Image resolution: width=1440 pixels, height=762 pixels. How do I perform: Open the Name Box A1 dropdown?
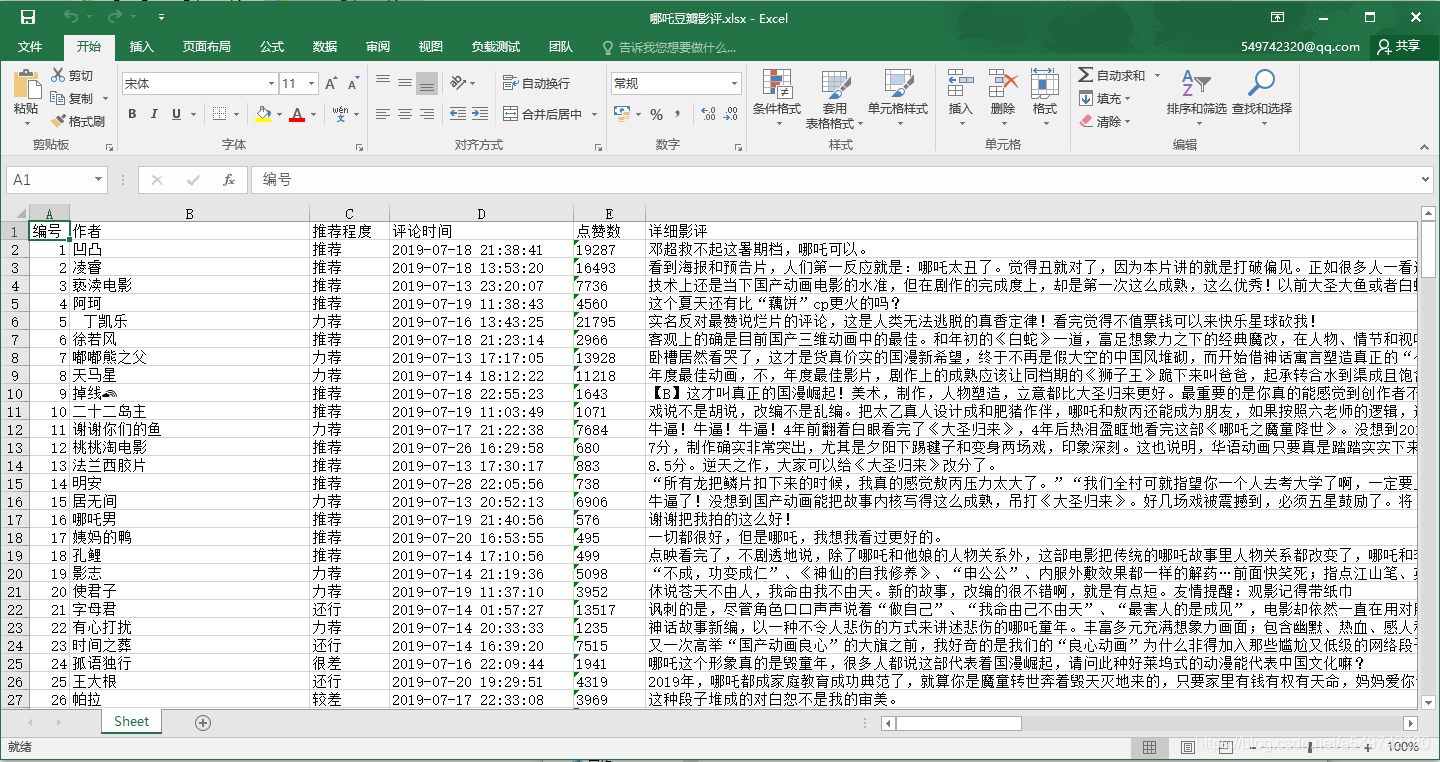click(98, 180)
